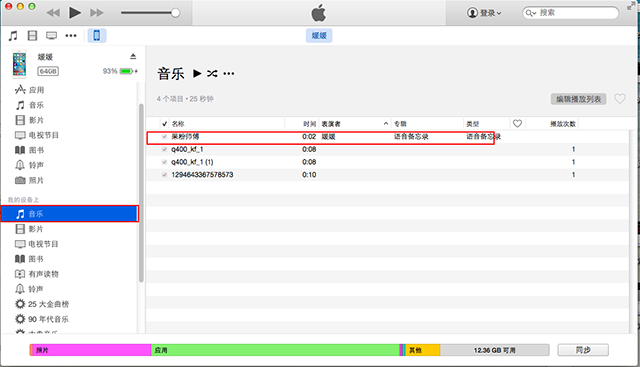Toggle checkbox for the 0:02 语音备忘录 track

point(164,137)
